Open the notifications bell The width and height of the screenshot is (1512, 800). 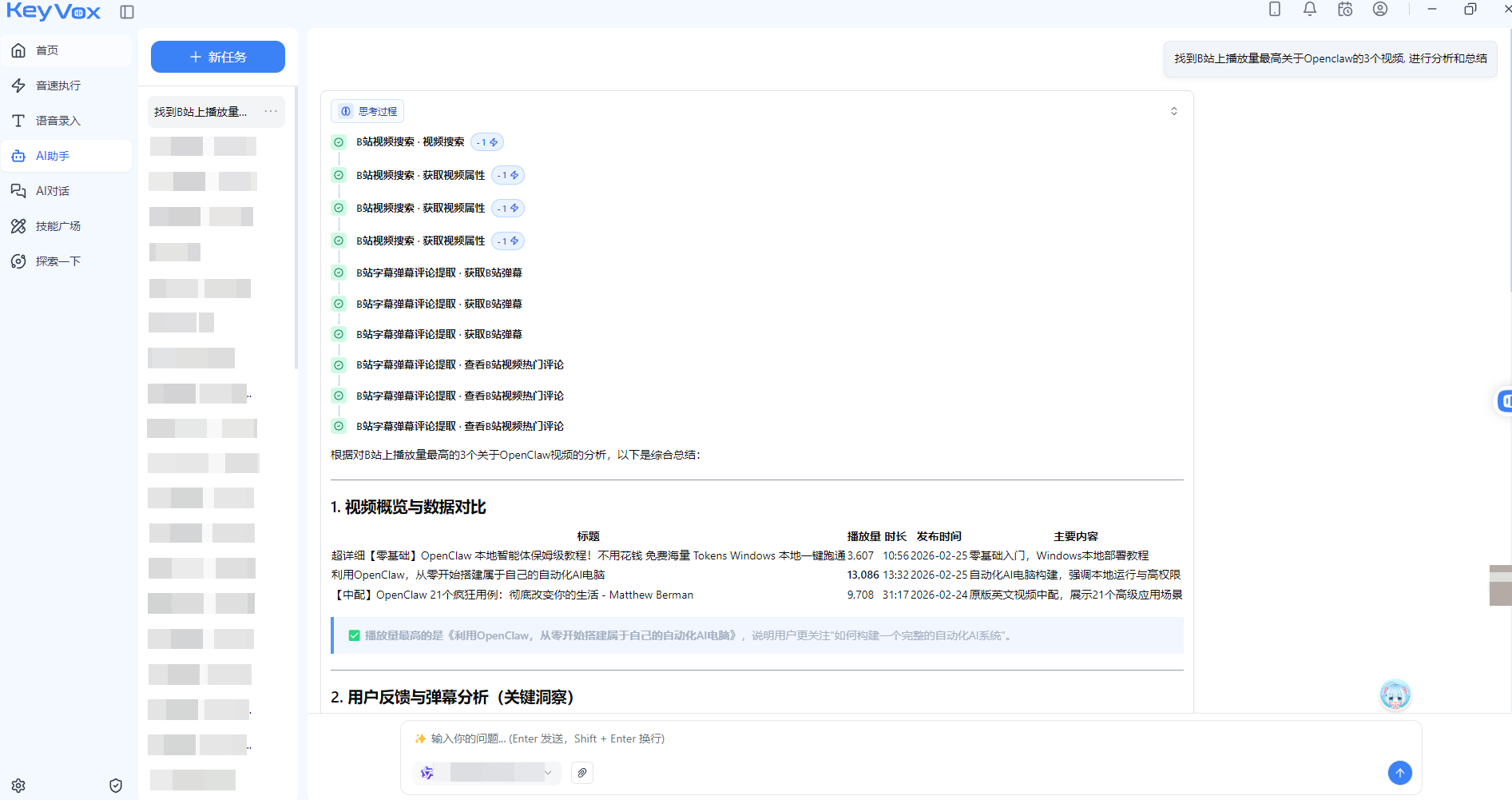1310,10
